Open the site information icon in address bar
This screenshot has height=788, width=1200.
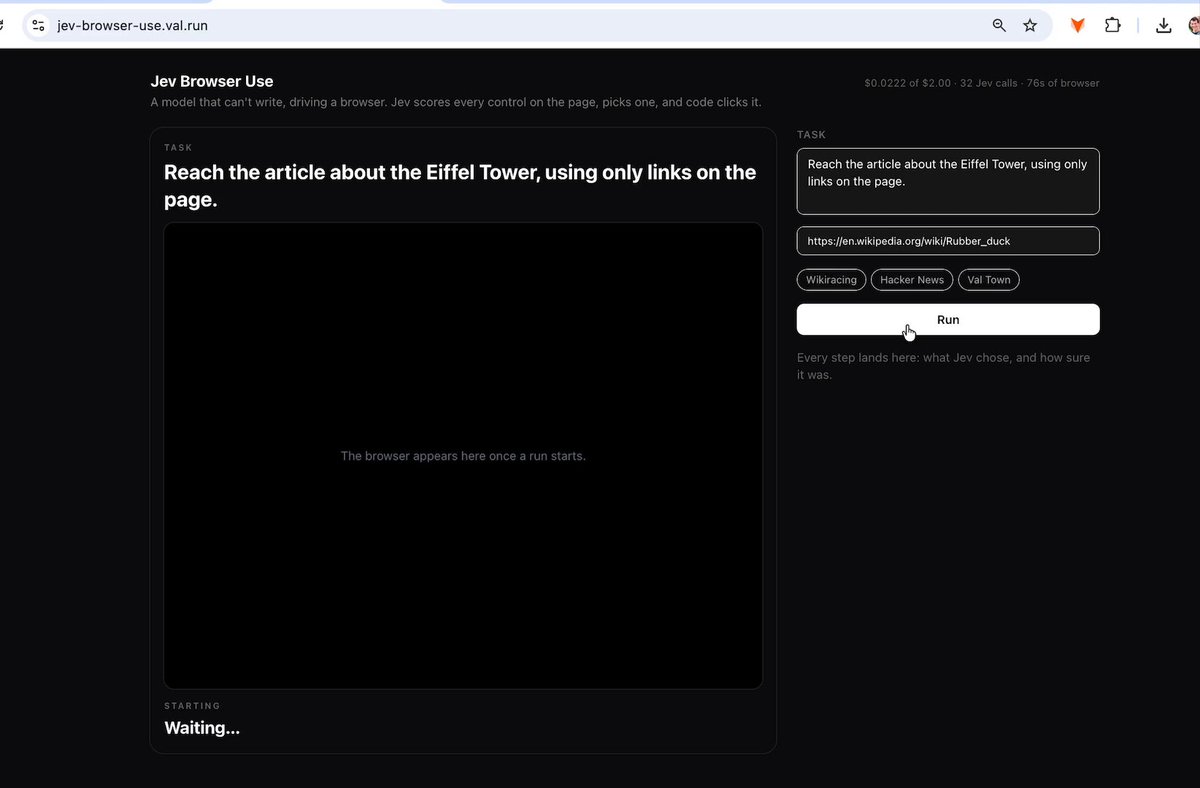[x=38, y=26]
